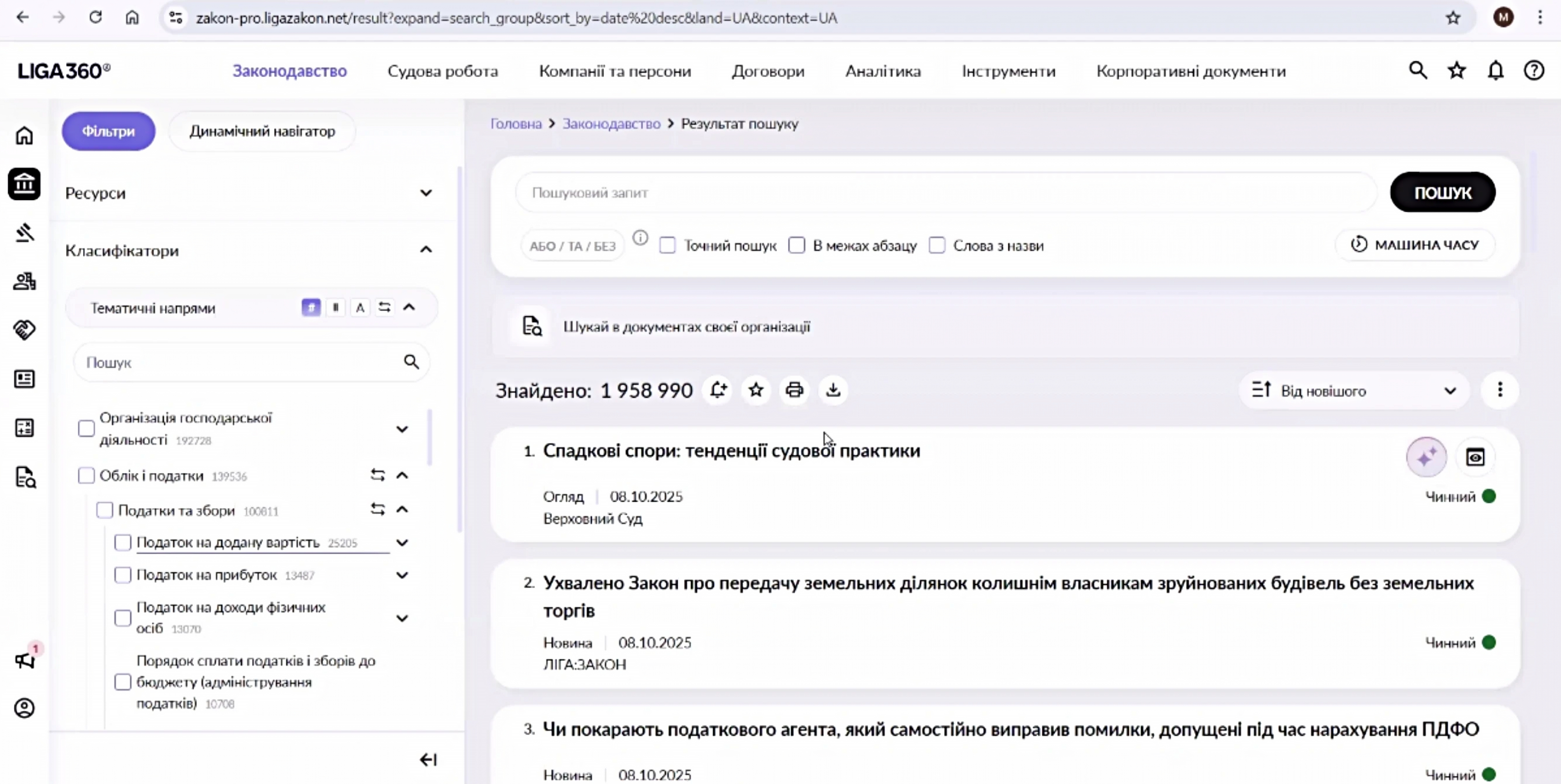Click the AI sparkle icon on first result
Image resolution: width=1561 pixels, height=784 pixels.
[1426, 456]
